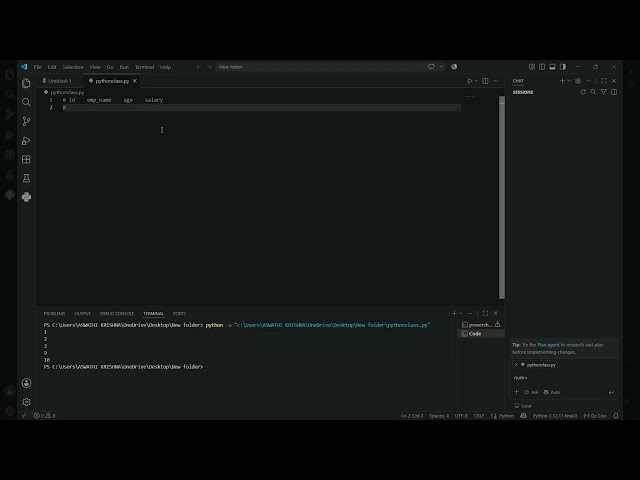The image size is (640, 480).
Task: Open the Testing flask view
Action: click(x=26, y=178)
